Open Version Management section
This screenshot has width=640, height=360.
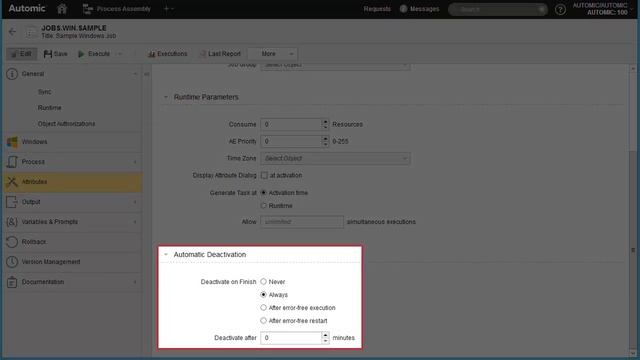(73, 262)
